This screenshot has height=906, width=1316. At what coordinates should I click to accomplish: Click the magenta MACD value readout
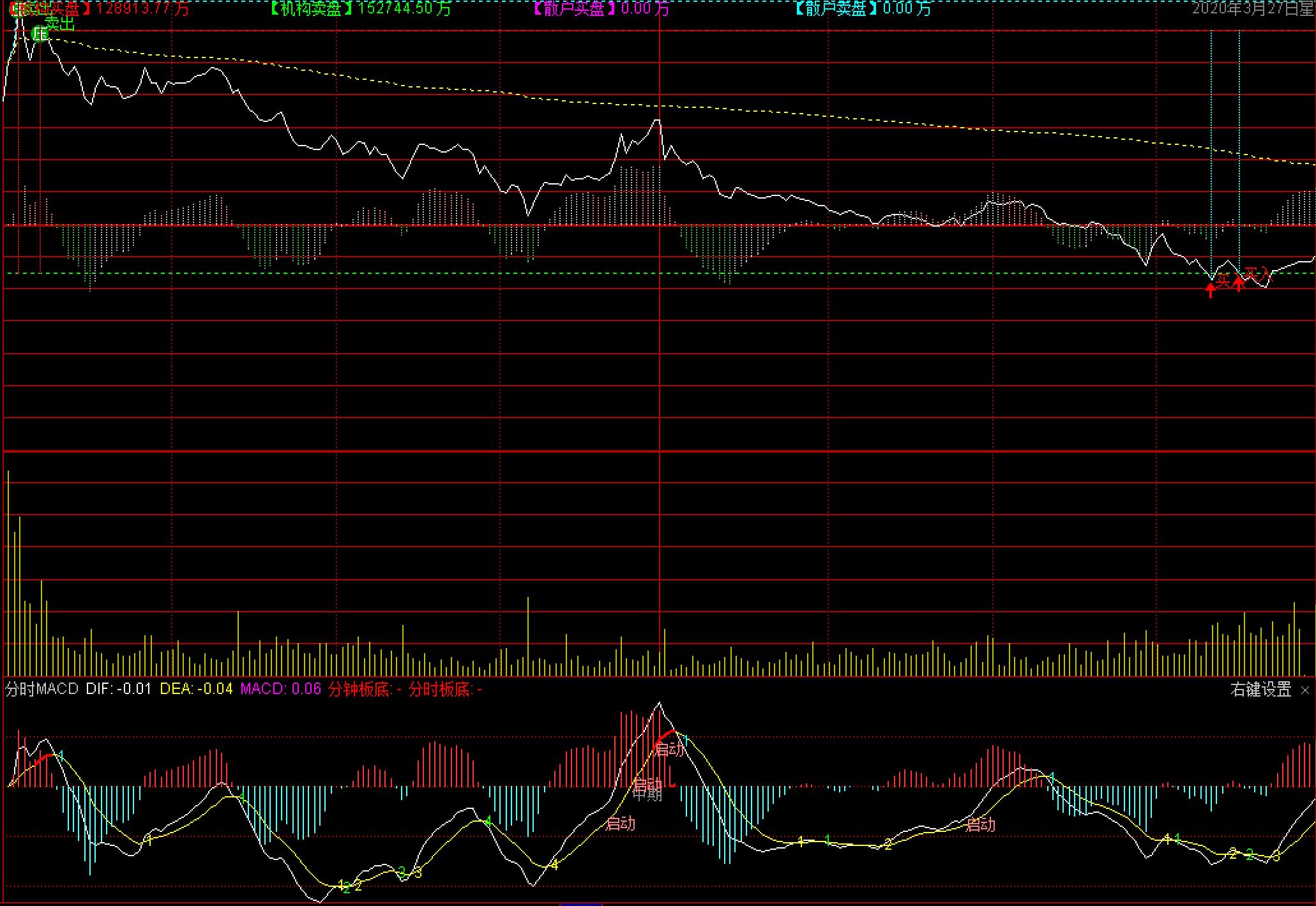tap(280, 690)
